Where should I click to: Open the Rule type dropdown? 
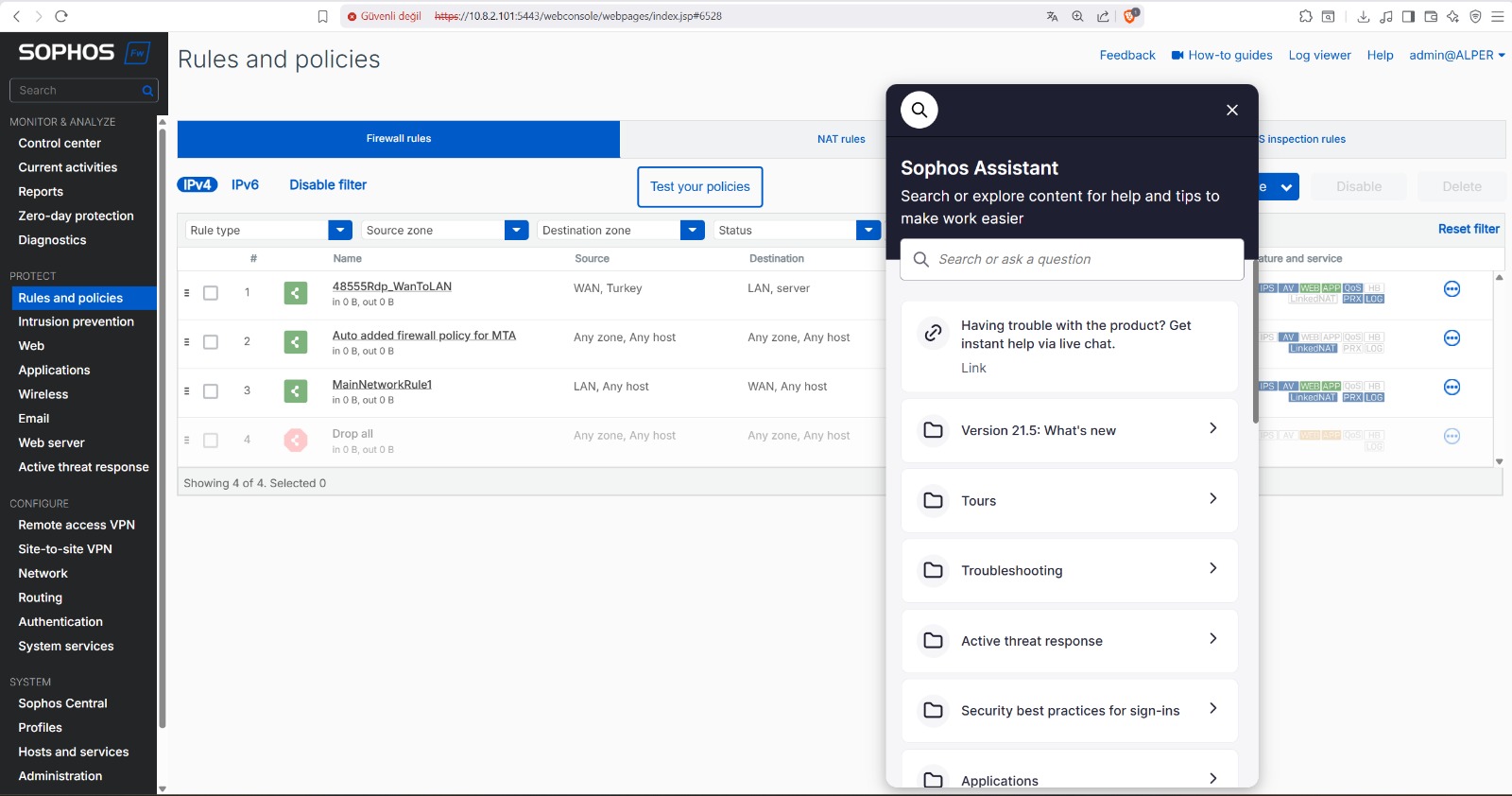coord(339,231)
